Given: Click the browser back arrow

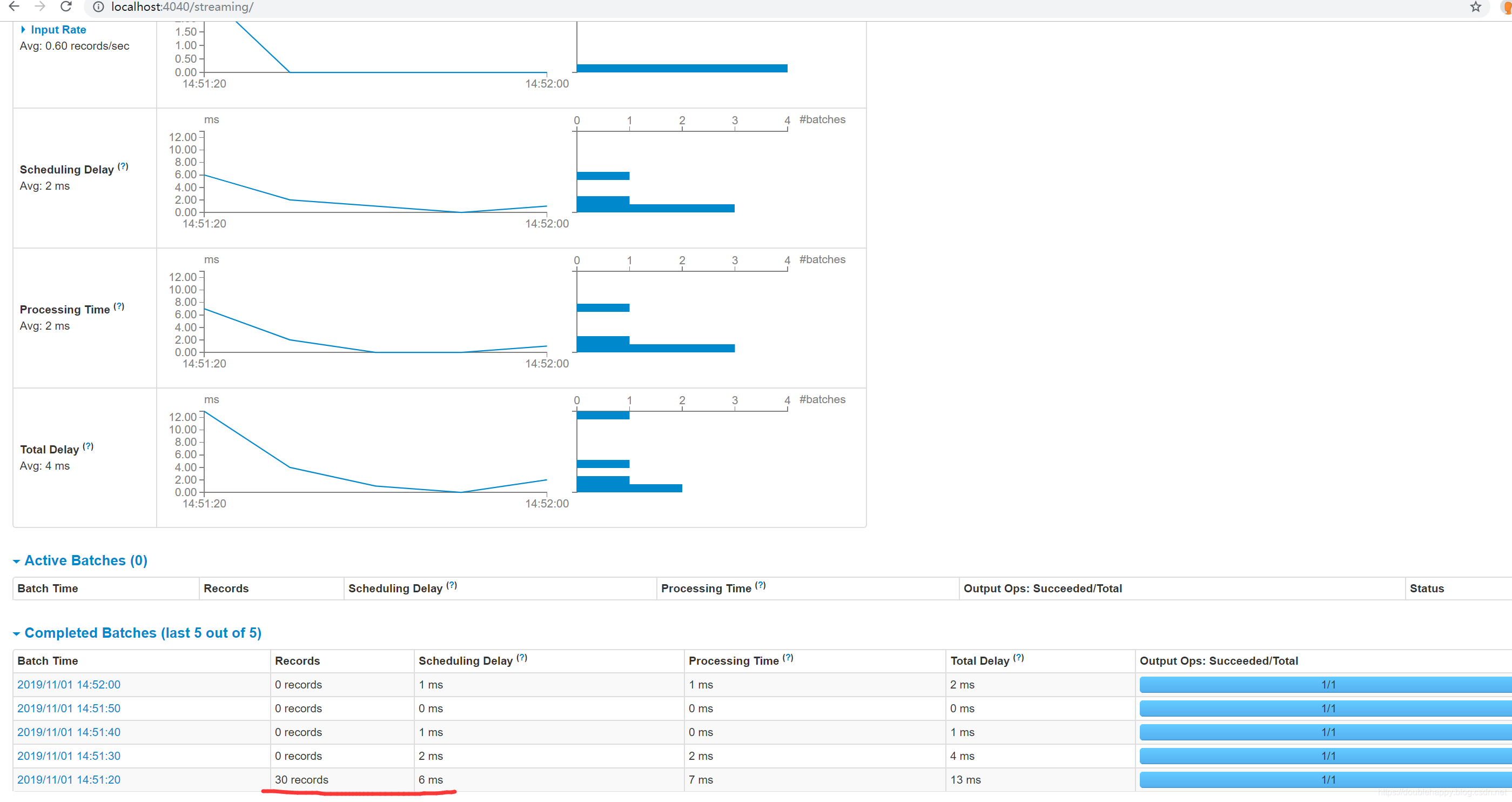Looking at the screenshot, I should (14, 6).
